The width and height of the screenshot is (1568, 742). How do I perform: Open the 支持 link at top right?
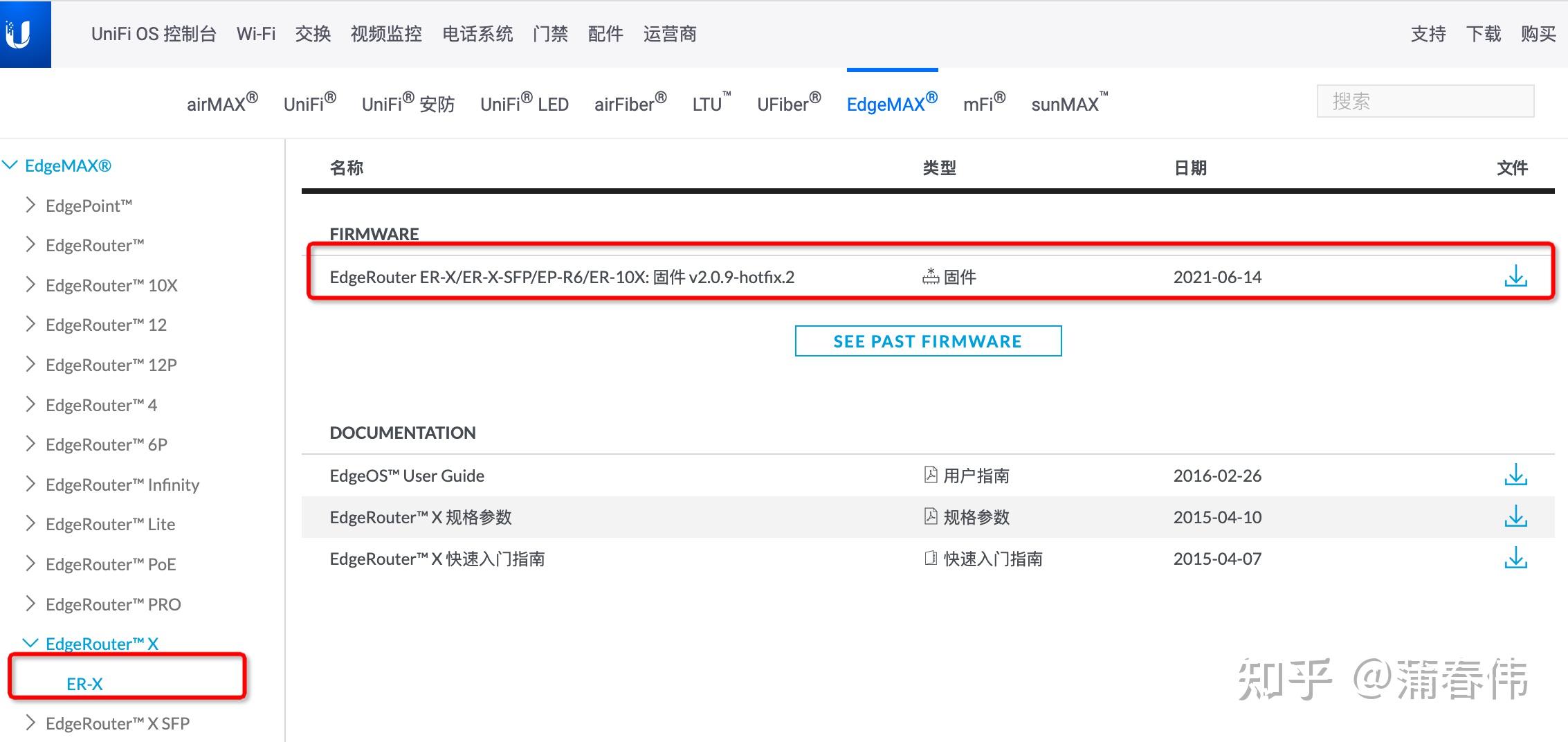1427,33
